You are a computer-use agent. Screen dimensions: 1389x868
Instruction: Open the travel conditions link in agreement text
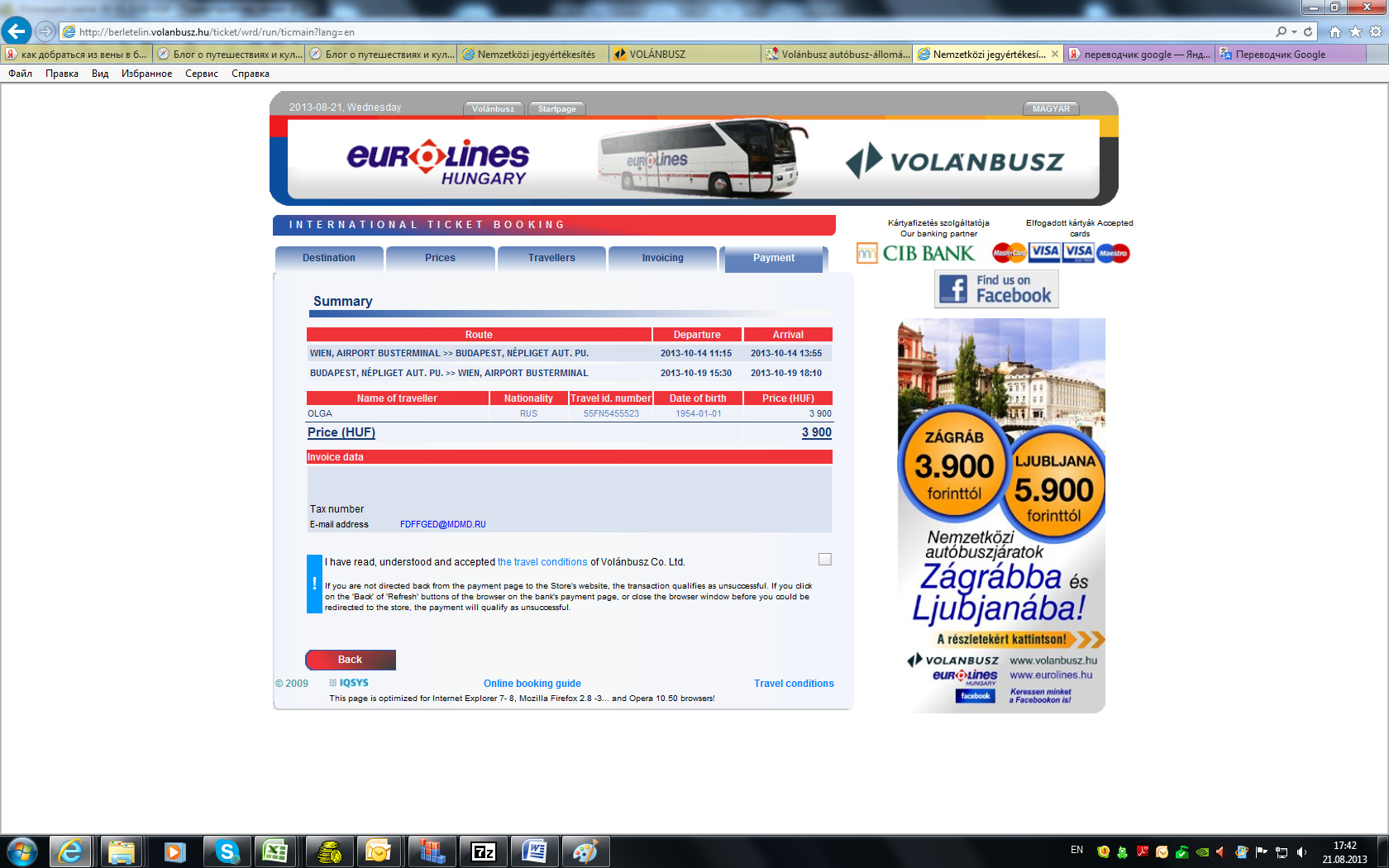[542, 562]
